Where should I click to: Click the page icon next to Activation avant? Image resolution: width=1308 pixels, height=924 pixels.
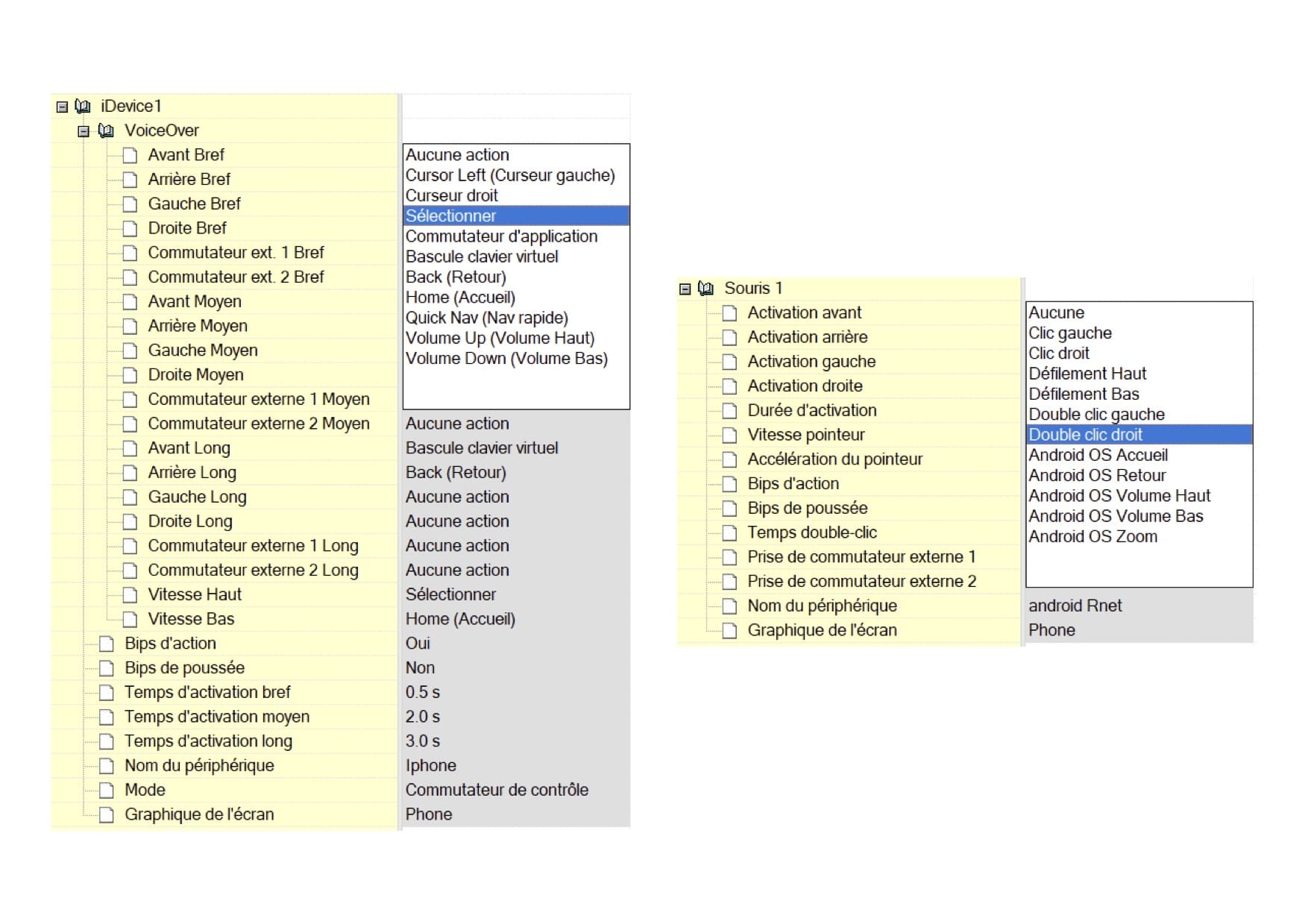click(729, 313)
